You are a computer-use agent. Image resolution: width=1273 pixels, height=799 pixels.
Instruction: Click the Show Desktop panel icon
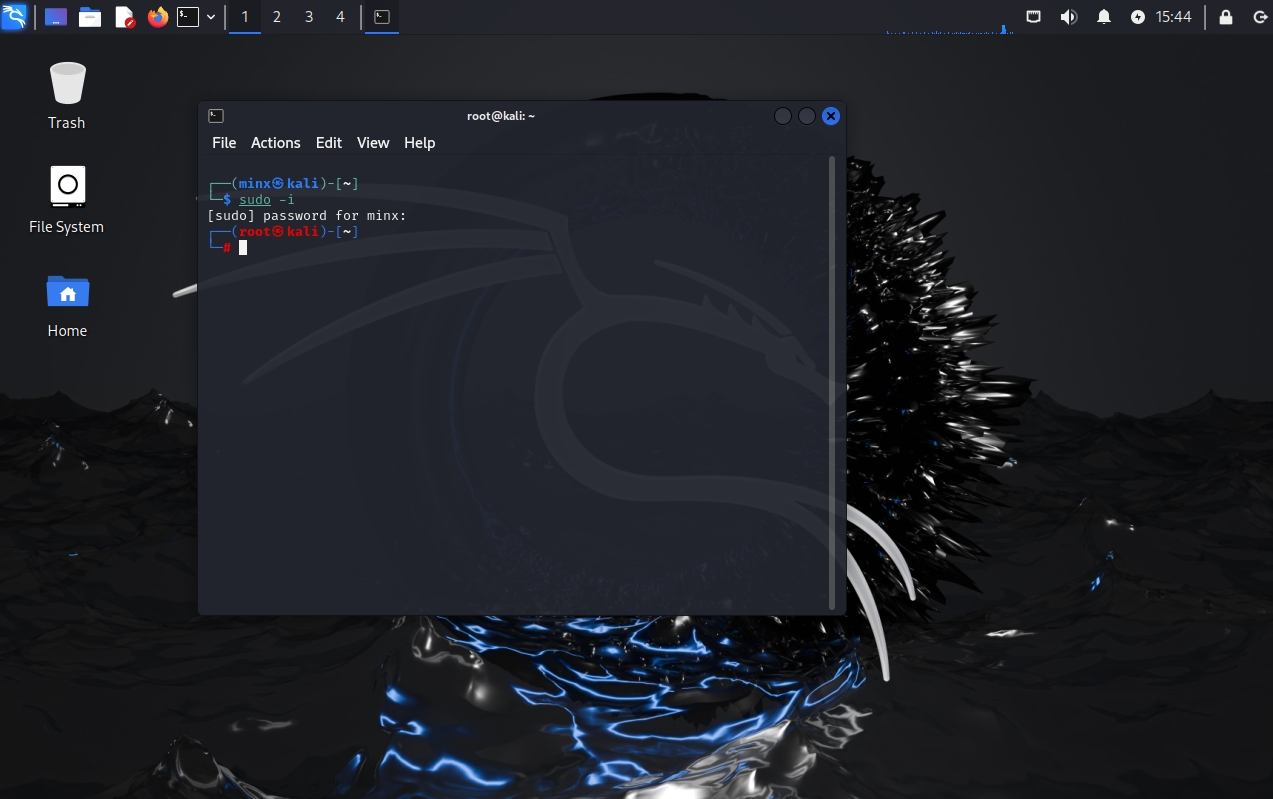[x=56, y=17]
